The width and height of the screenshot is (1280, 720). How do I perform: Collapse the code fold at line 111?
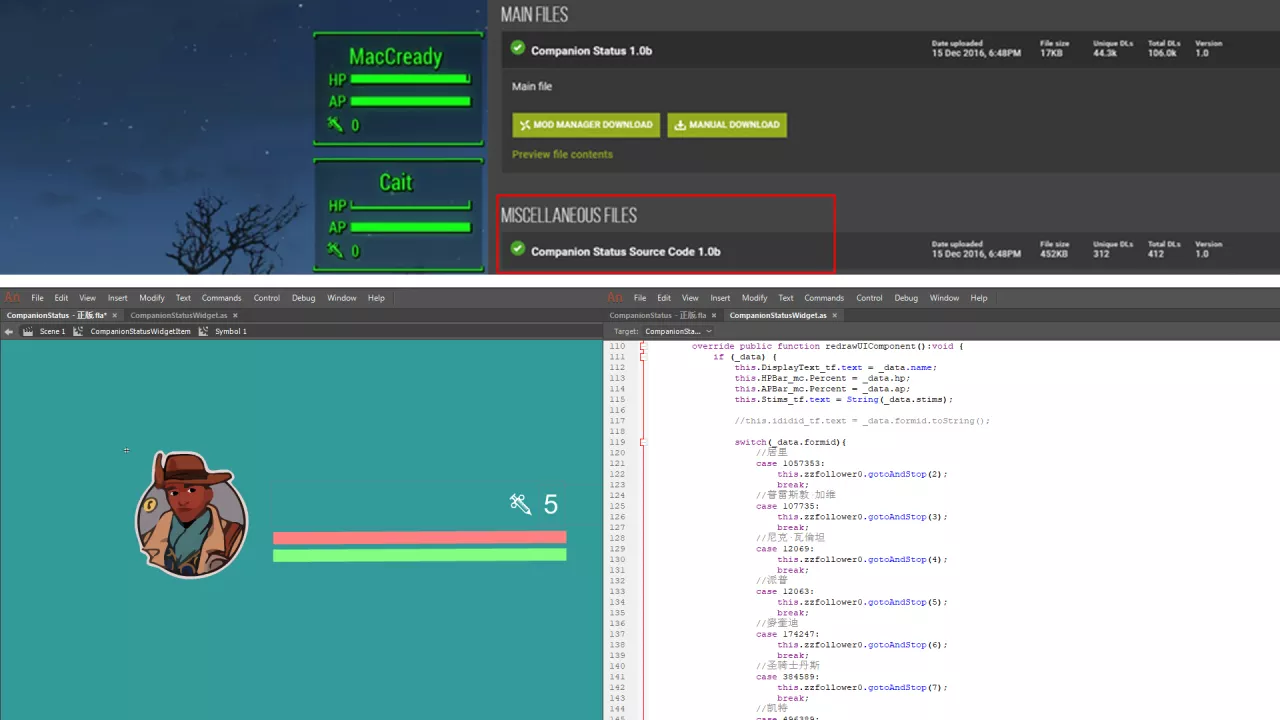(643, 357)
